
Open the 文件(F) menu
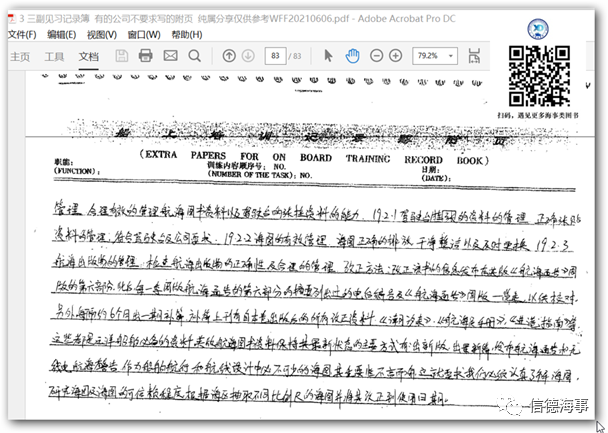click(x=21, y=34)
